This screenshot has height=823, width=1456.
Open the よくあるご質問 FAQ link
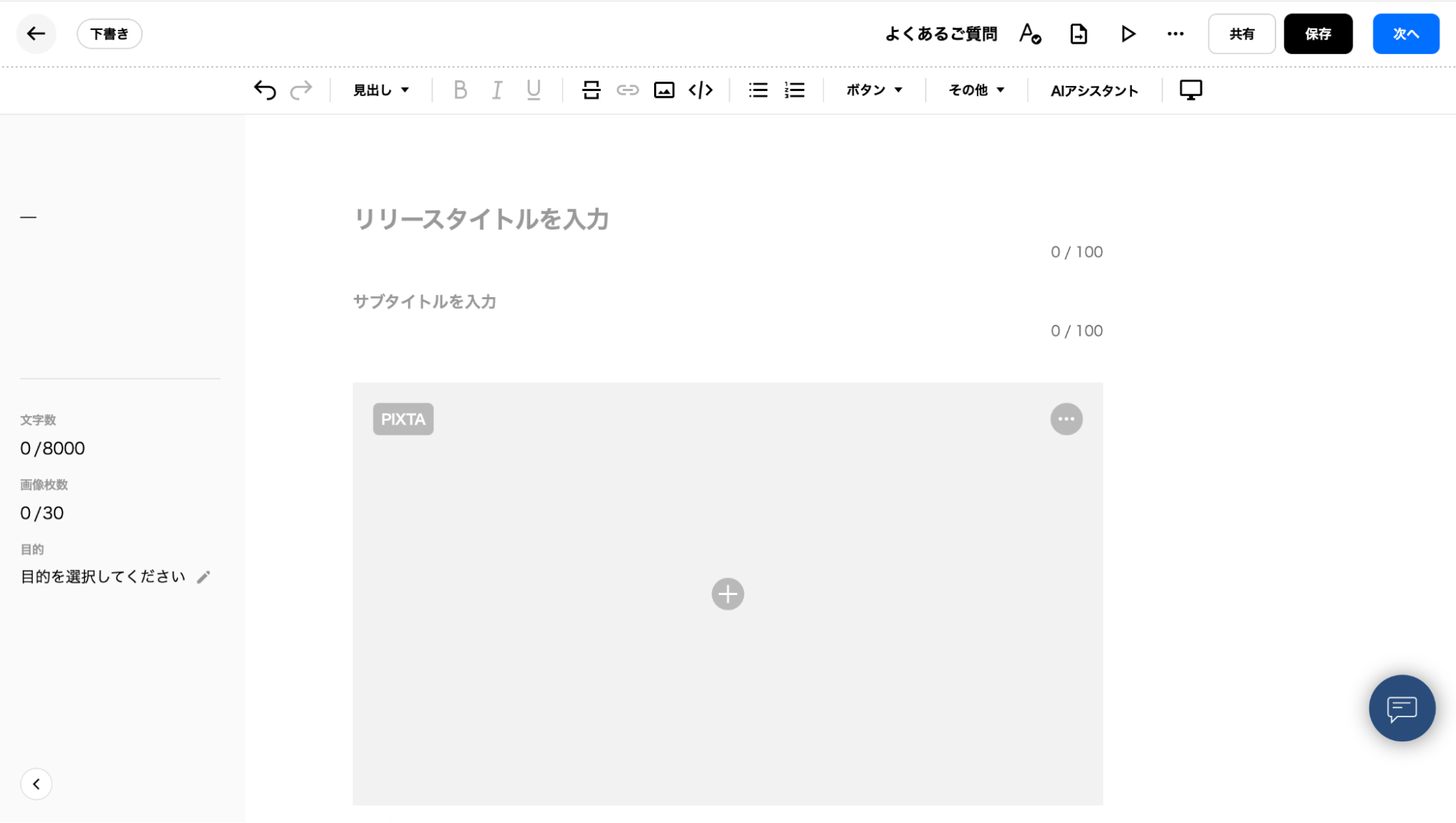coord(941,34)
